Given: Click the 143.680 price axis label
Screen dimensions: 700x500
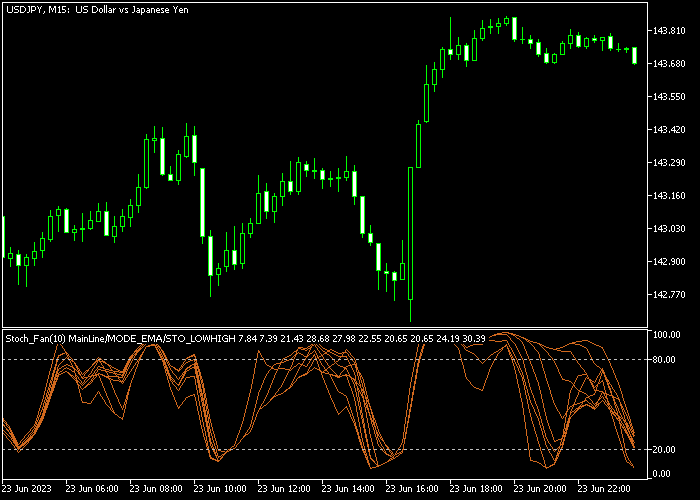Looking at the screenshot, I should pyautogui.click(x=669, y=64).
